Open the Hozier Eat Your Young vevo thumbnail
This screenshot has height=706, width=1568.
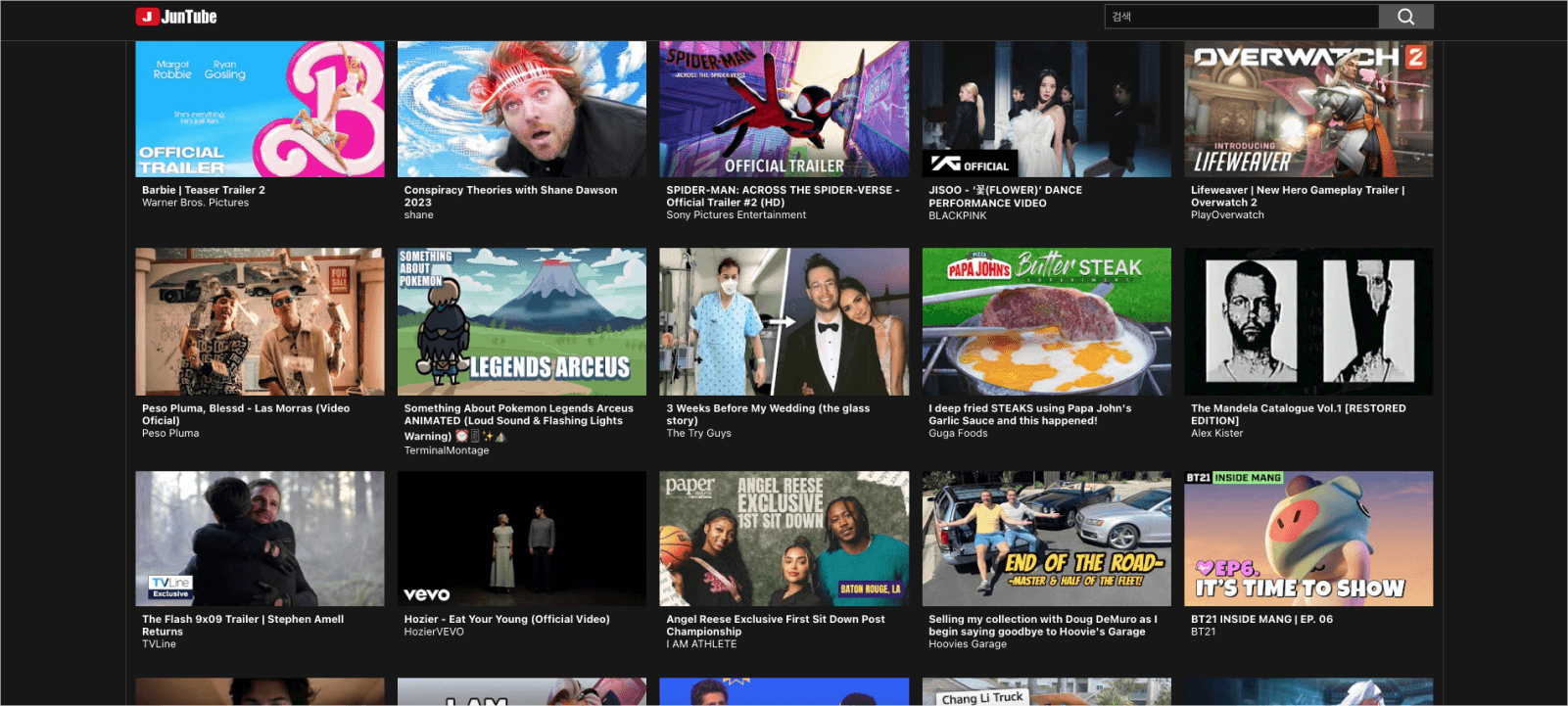(522, 539)
